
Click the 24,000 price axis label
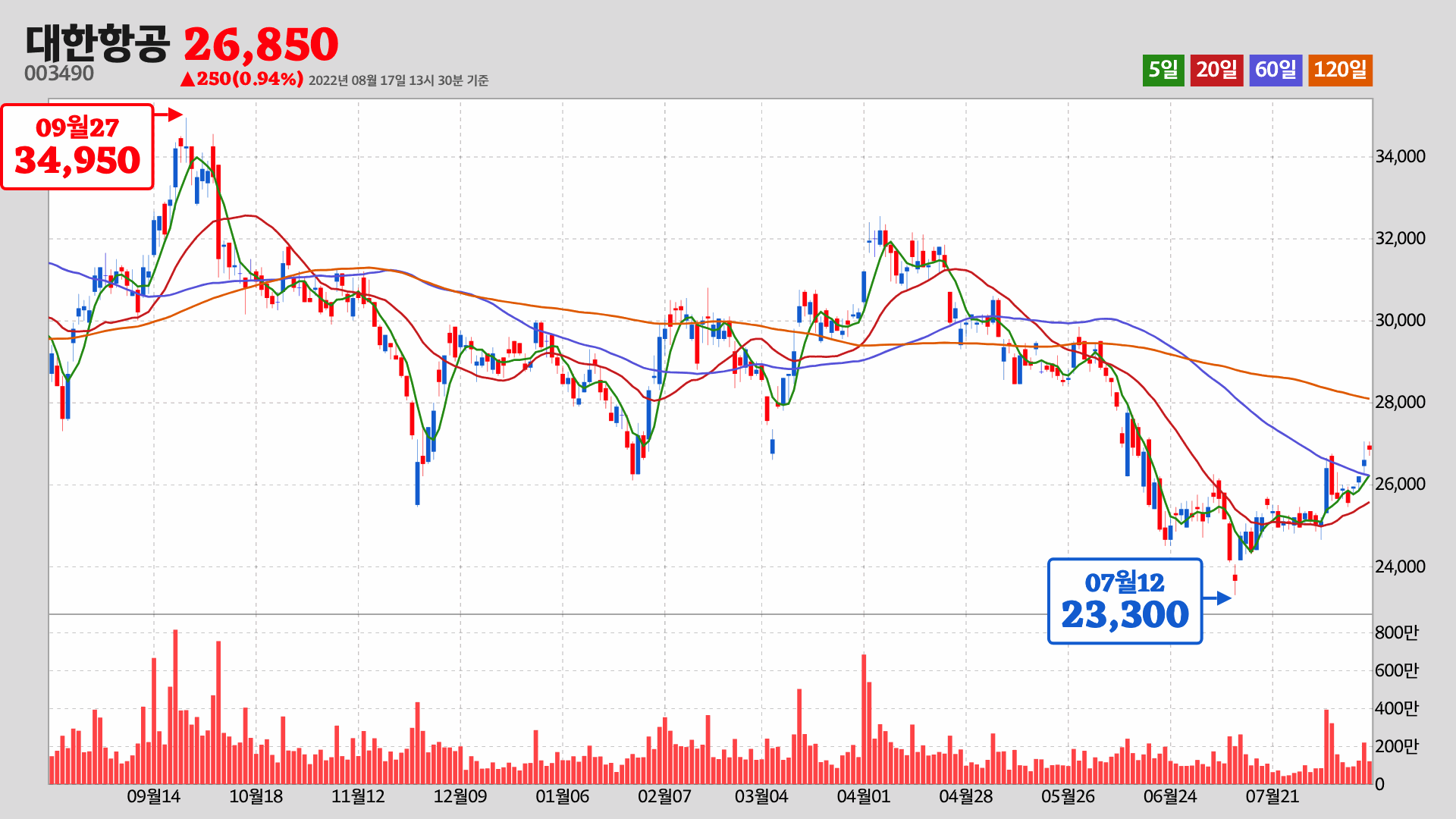1400,567
